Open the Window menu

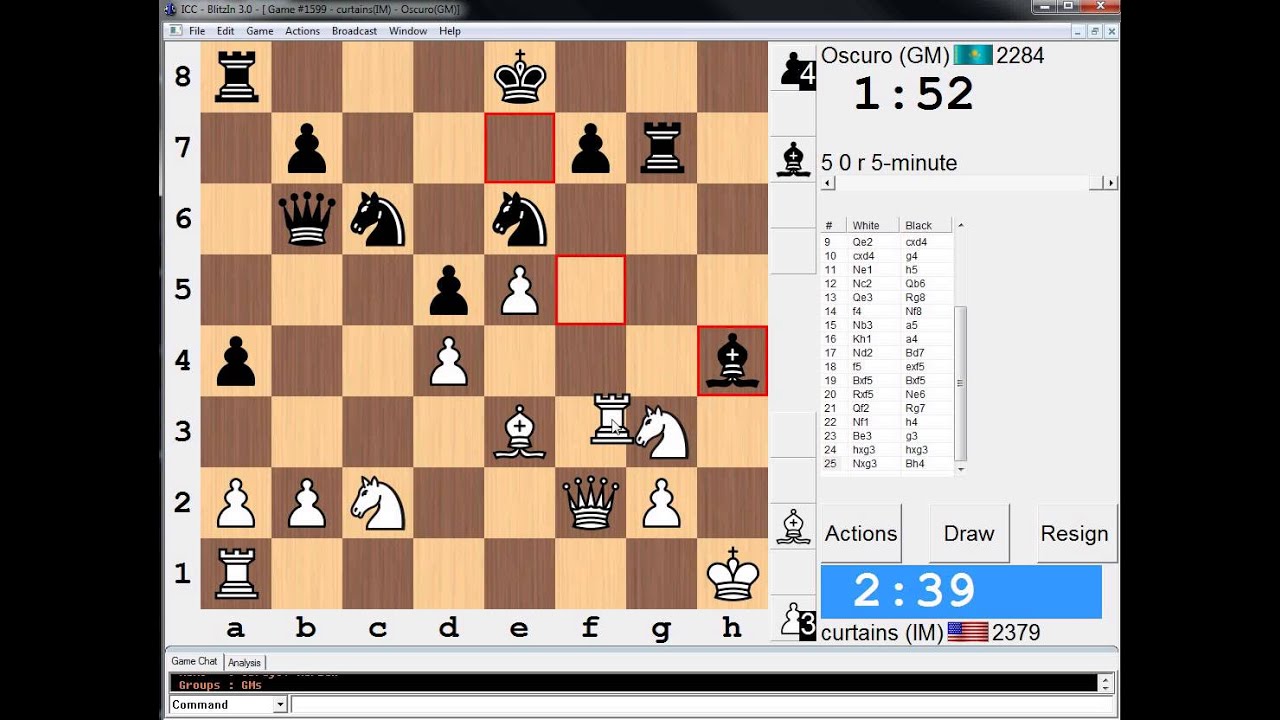point(408,31)
